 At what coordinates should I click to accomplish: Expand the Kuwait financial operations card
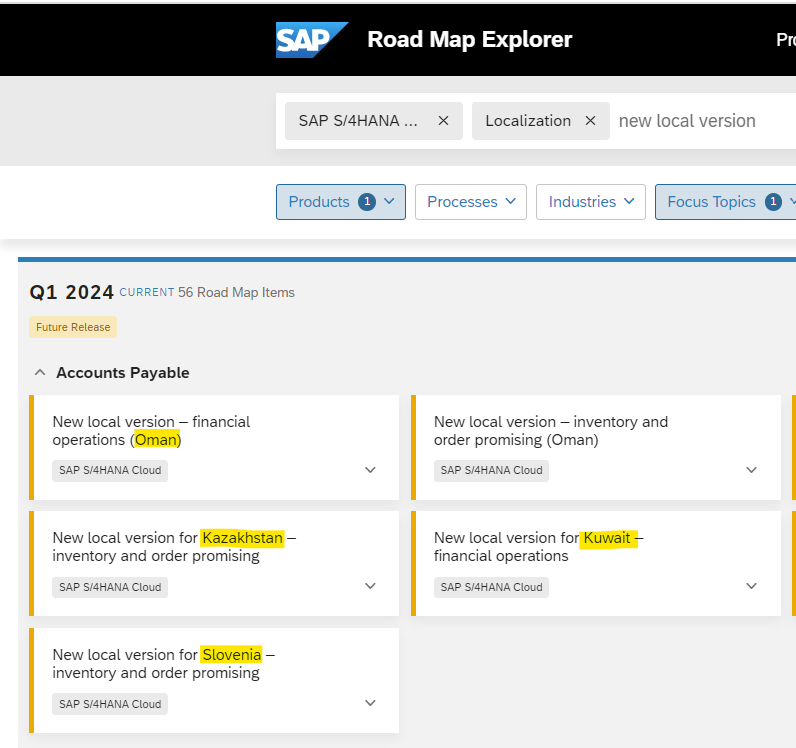751,586
